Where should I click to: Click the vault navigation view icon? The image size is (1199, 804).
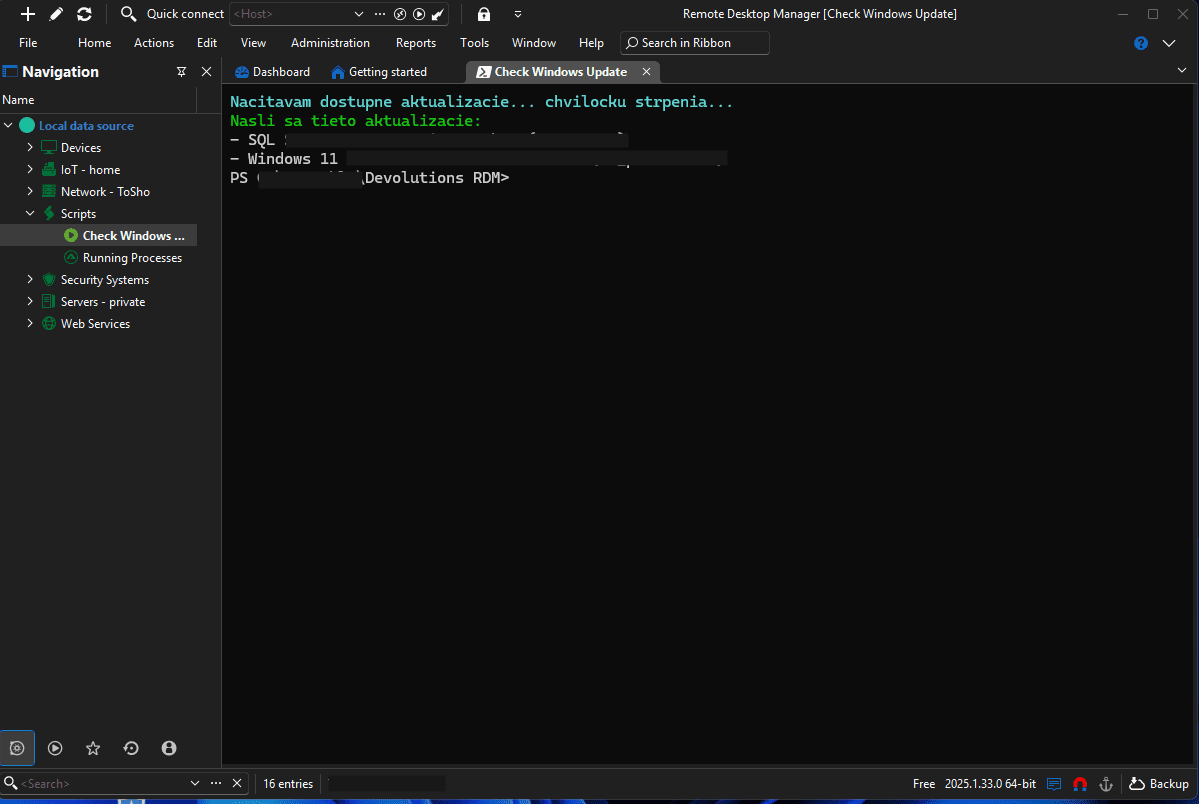pyautogui.click(x=17, y=748)
